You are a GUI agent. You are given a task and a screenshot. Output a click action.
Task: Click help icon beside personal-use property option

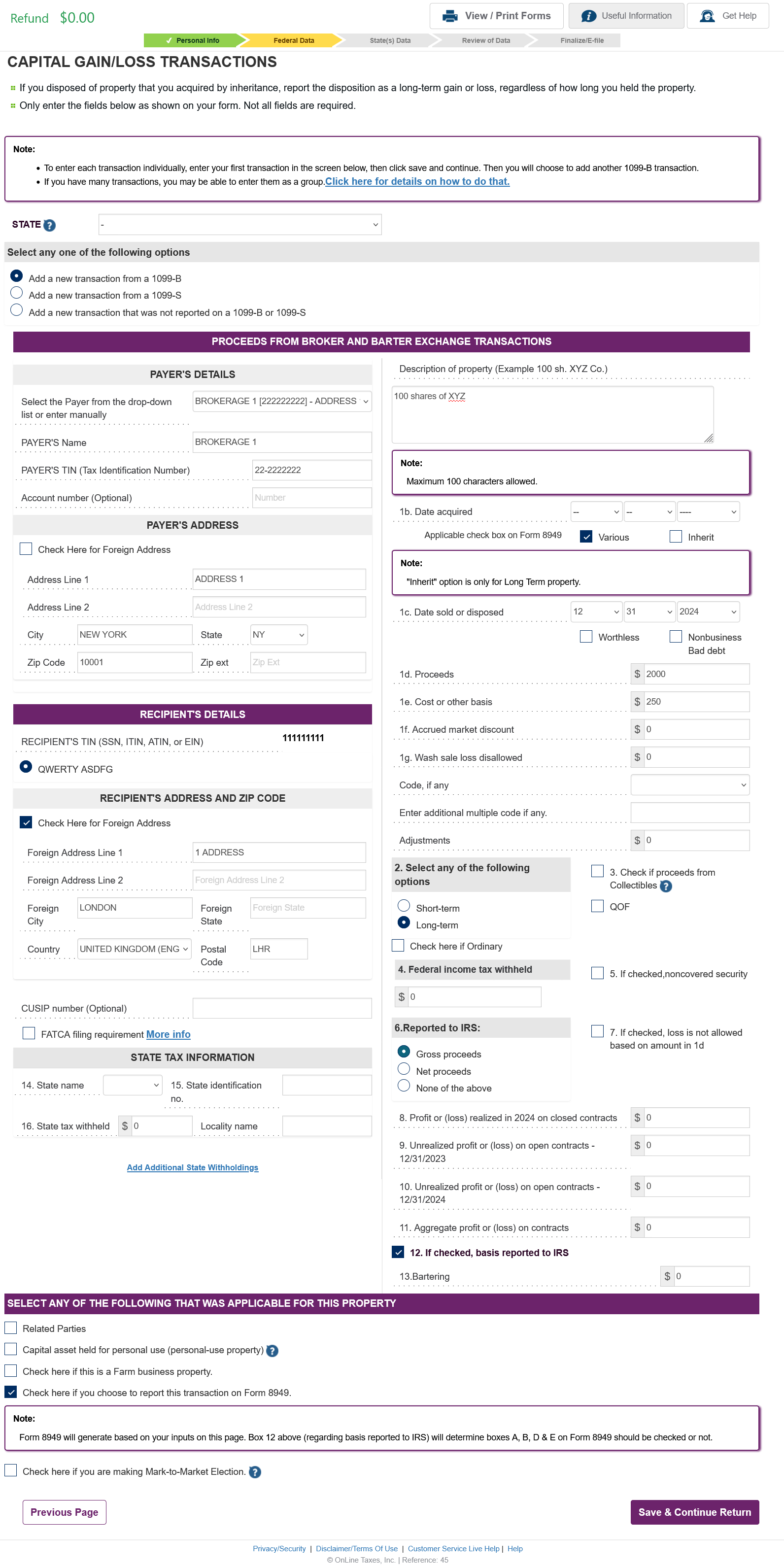[x=272, y=1351]
